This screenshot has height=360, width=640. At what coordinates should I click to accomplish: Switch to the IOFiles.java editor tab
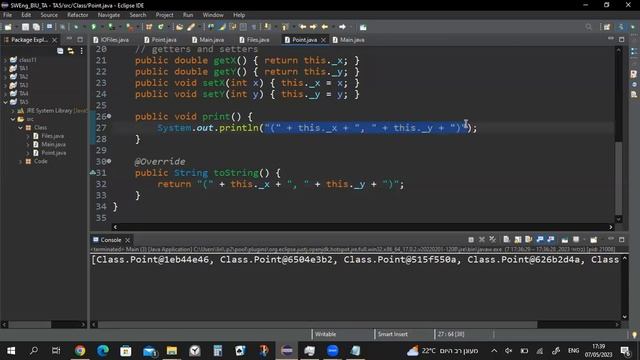(111, 40)
